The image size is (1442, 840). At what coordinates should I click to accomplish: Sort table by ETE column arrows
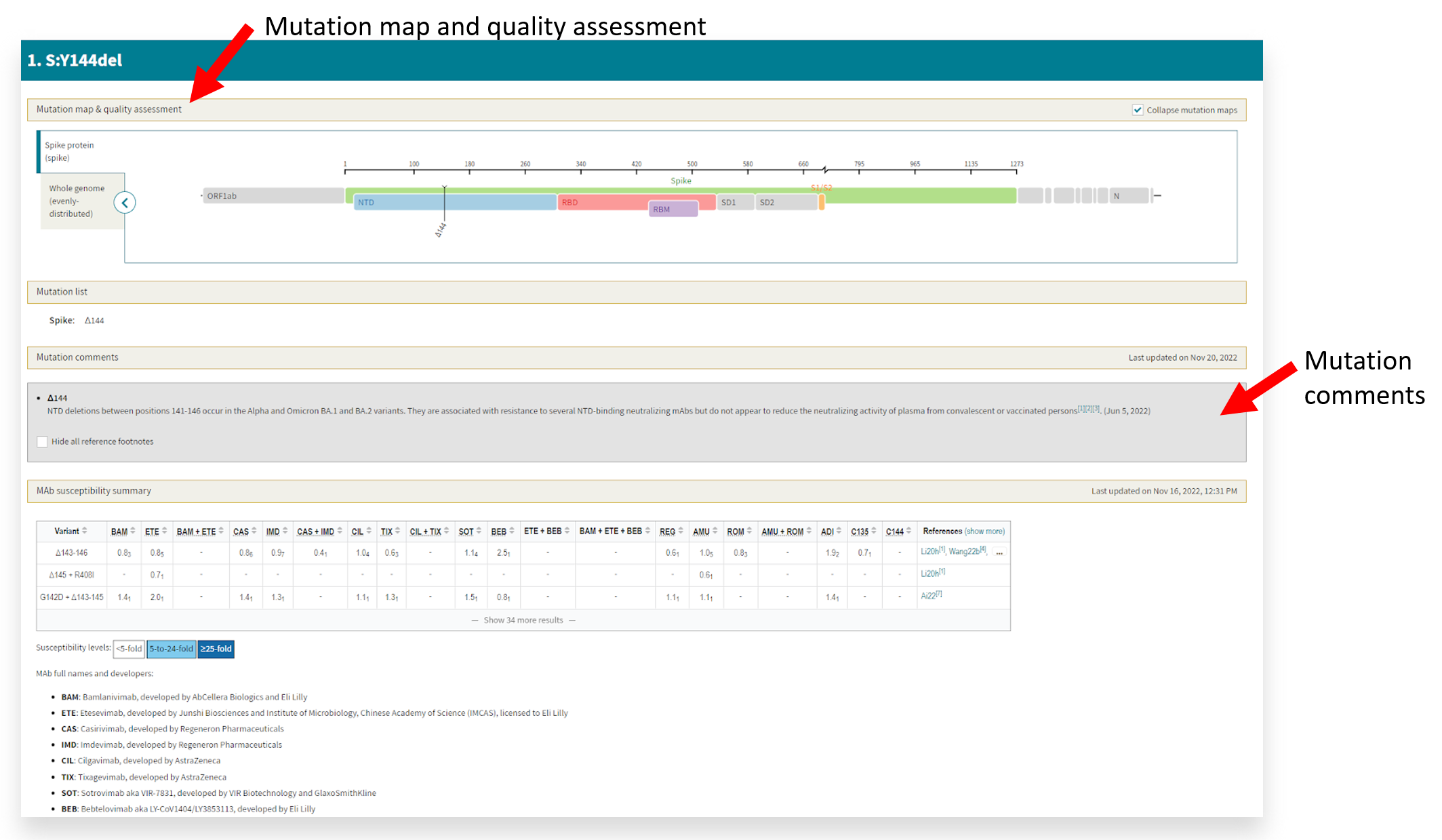point(165,531)
